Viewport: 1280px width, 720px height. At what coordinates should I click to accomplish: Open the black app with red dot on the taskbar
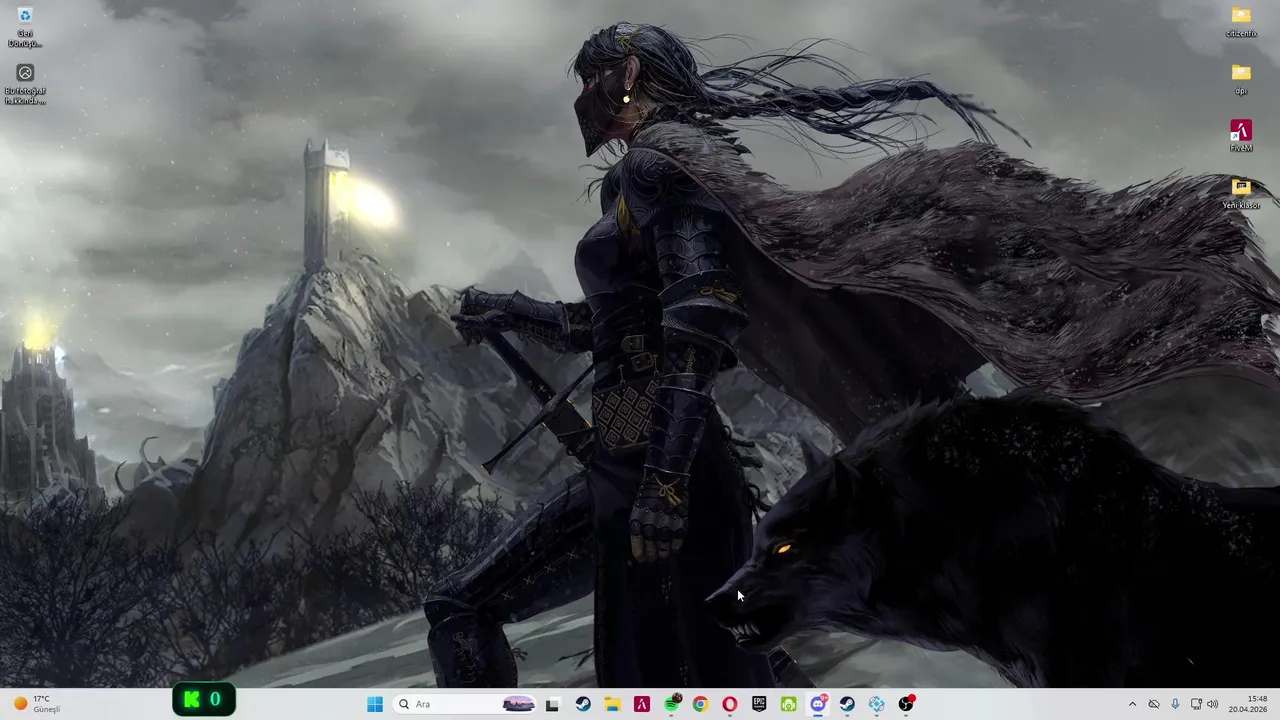906,704
